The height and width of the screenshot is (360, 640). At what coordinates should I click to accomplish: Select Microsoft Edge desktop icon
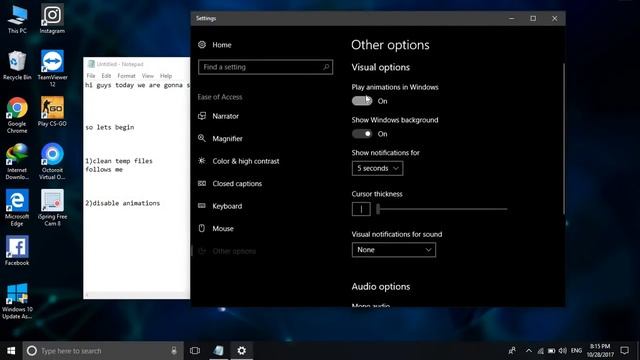[17, 208]
